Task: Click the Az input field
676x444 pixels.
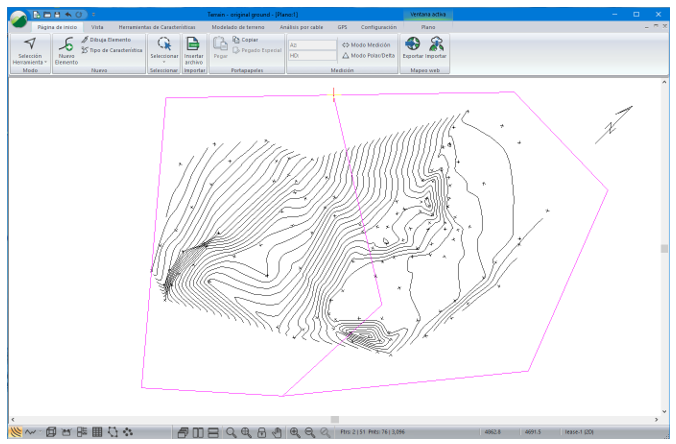Action: [x=312, y=45]
